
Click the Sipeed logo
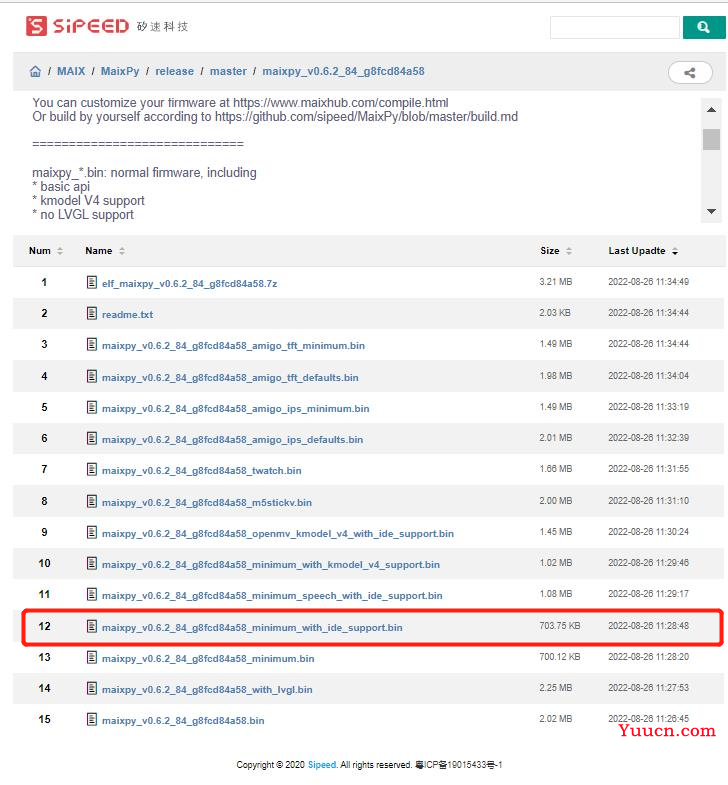pos(107,26)
